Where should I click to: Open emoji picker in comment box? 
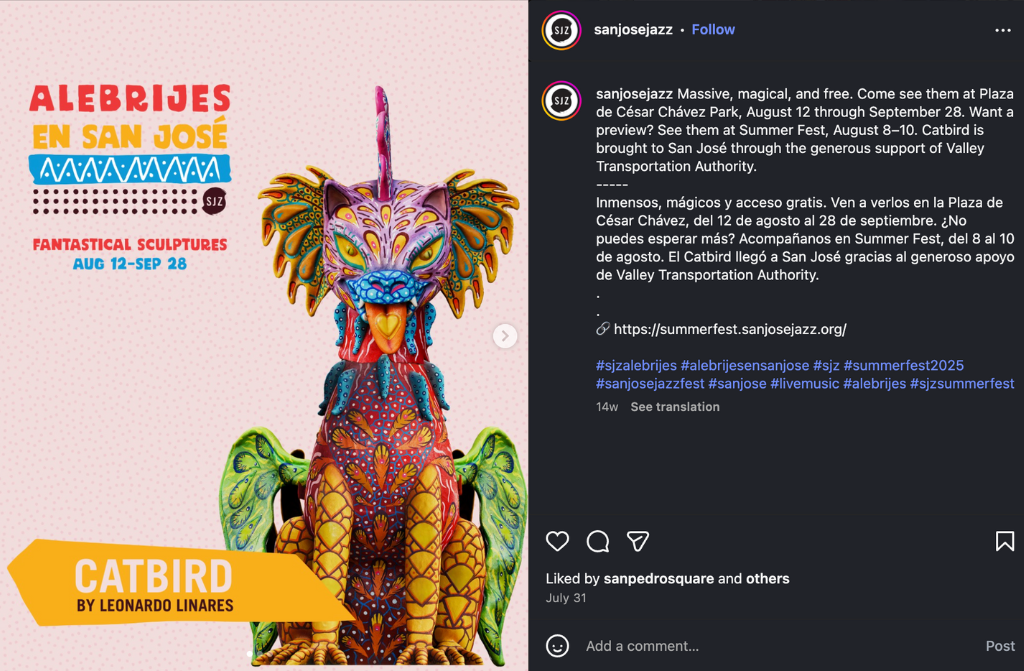tap(557, 646)
